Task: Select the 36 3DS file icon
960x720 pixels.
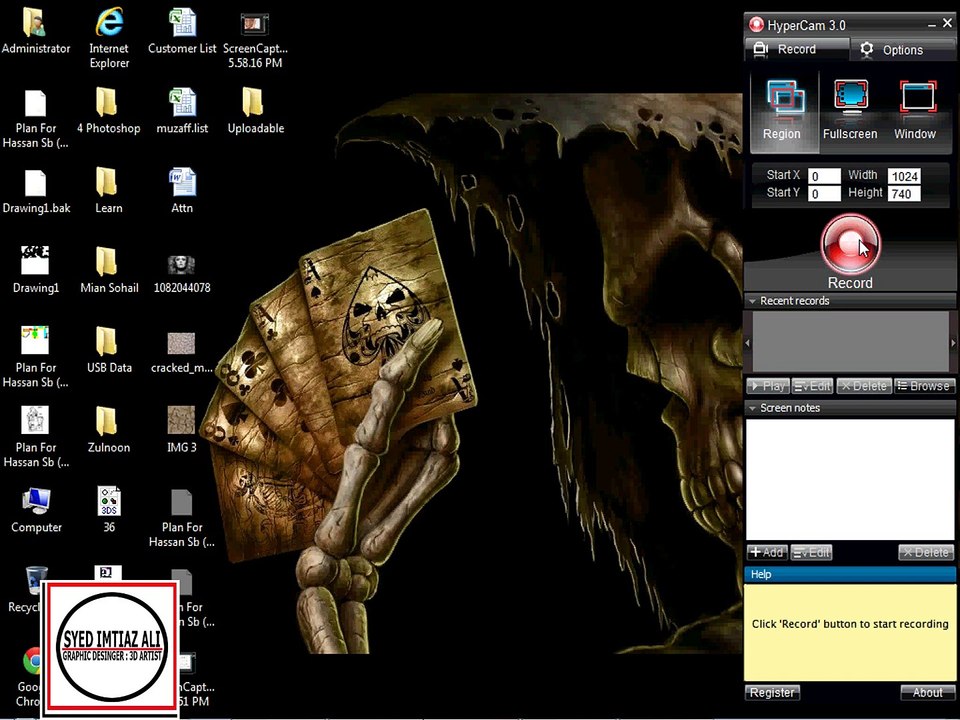Action: tap(109, 509)
